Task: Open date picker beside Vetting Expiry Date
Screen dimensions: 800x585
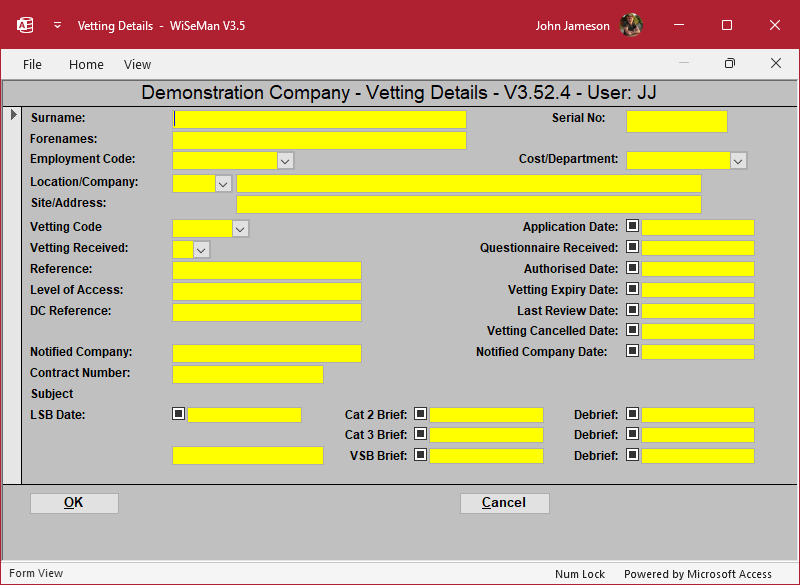Action: [632, 290]
